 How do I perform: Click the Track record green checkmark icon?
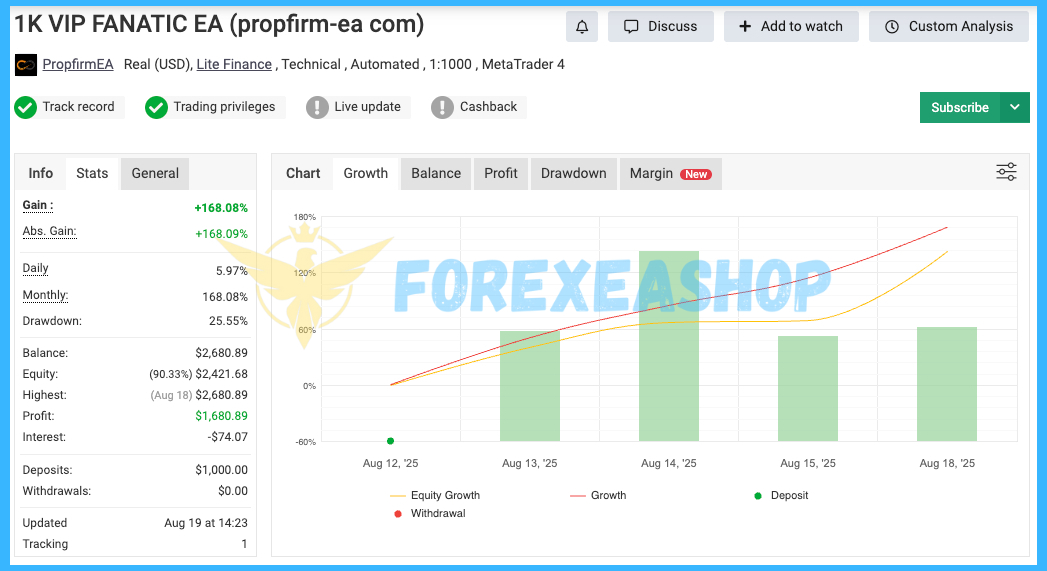[25, 107]
